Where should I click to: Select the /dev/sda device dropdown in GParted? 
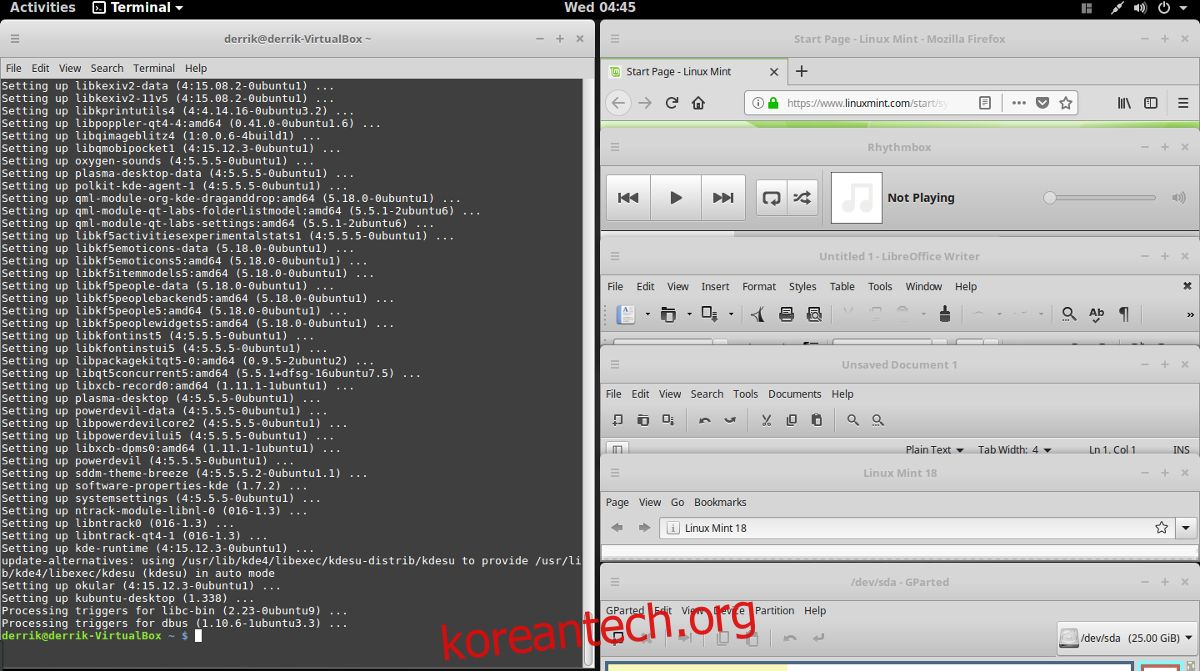click(x=1127, y=638)
